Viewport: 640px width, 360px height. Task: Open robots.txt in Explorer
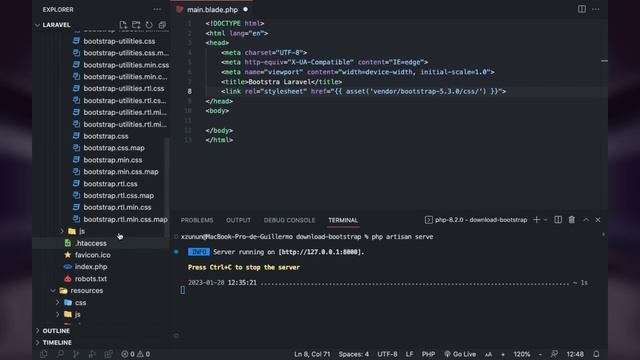[x=91, y=278]
